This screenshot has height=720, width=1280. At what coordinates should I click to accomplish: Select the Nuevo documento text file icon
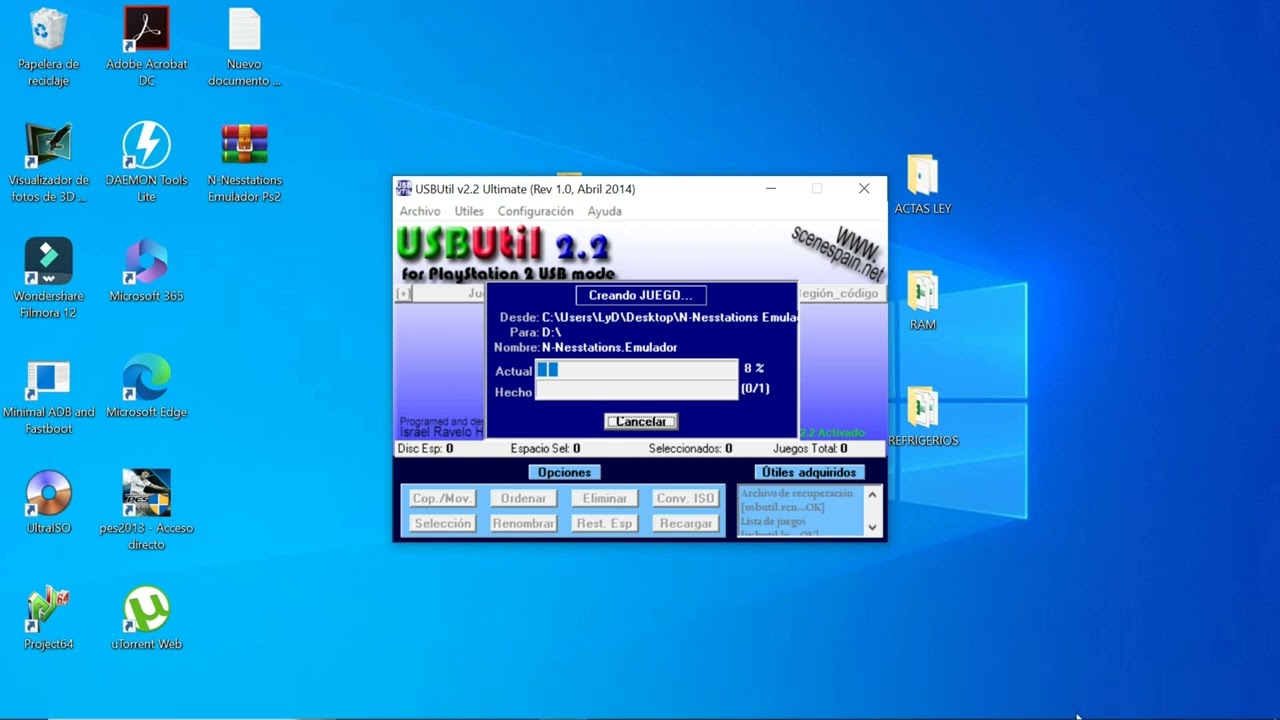pyautogui.click(x=244, y=47)
